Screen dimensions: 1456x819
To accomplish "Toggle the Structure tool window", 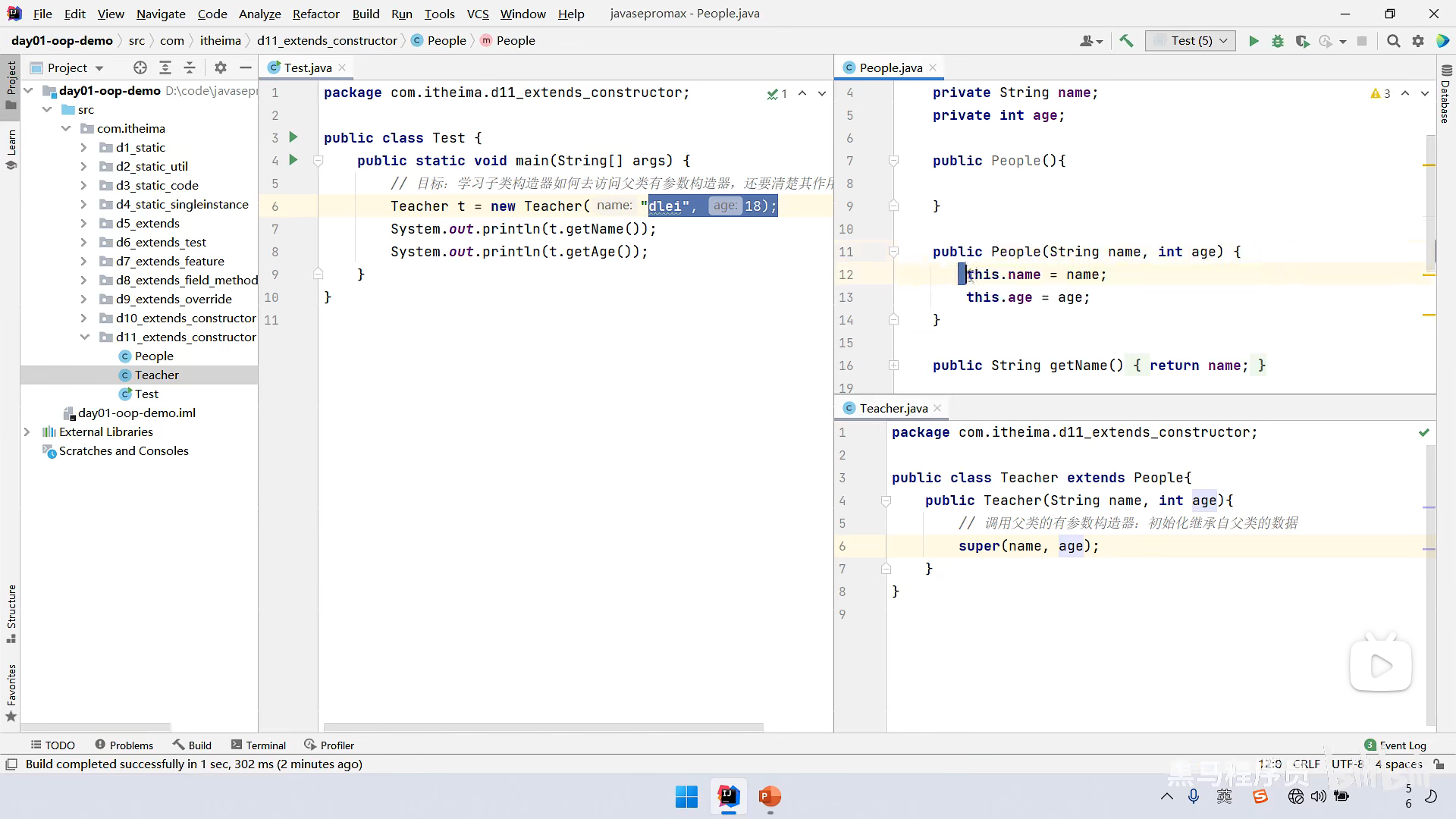I will 11,612.
